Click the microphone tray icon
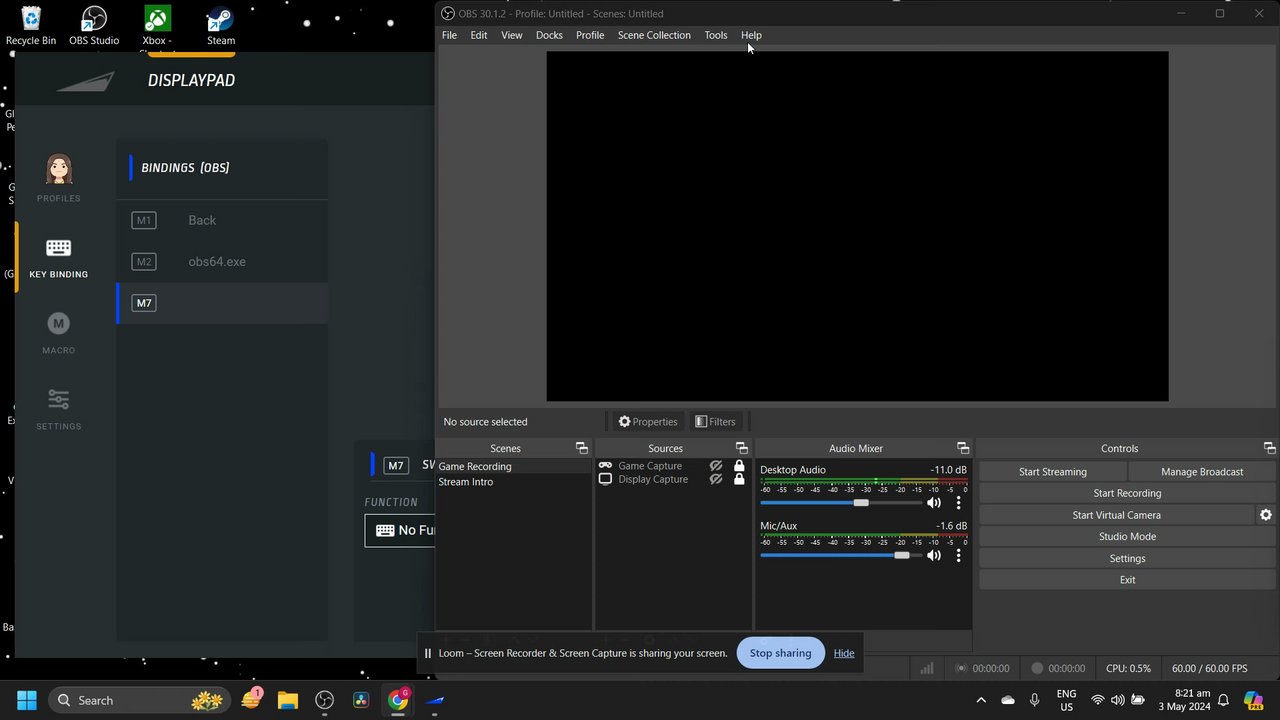The image size is (1280, 720). pyautogui.click(x=1035, y=700)
